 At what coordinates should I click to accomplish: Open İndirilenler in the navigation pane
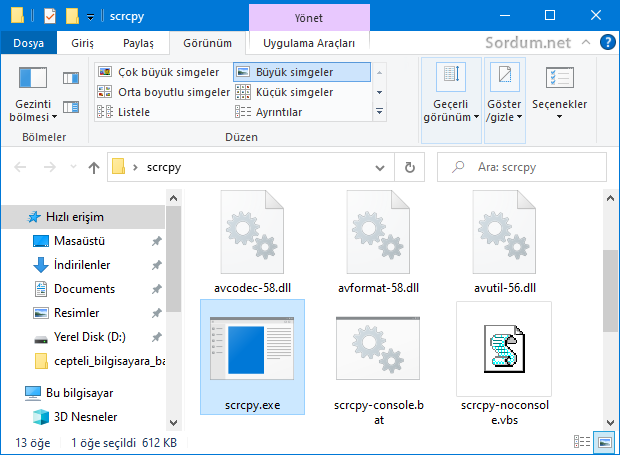click(82, 265)
